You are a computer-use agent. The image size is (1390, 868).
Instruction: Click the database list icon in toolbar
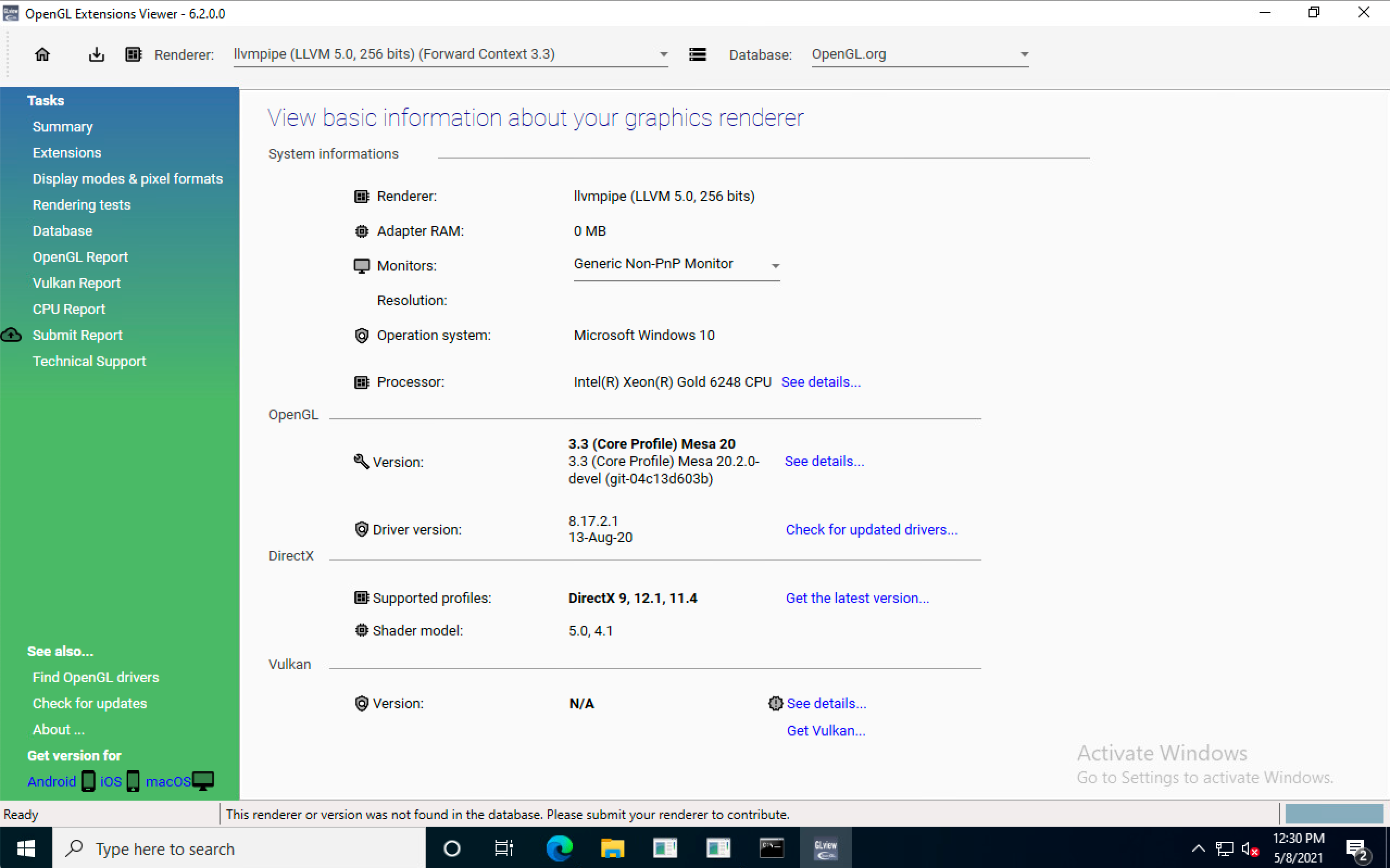697,54
